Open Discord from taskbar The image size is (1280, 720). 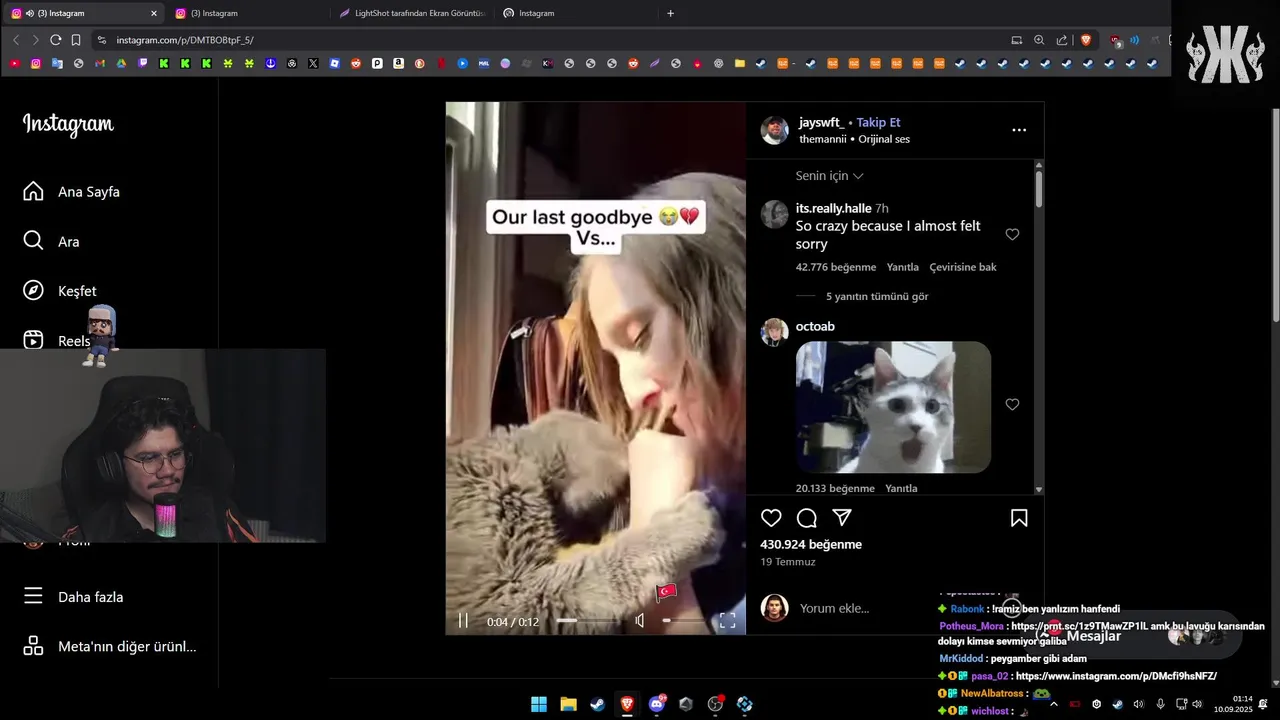coord(657,704)
